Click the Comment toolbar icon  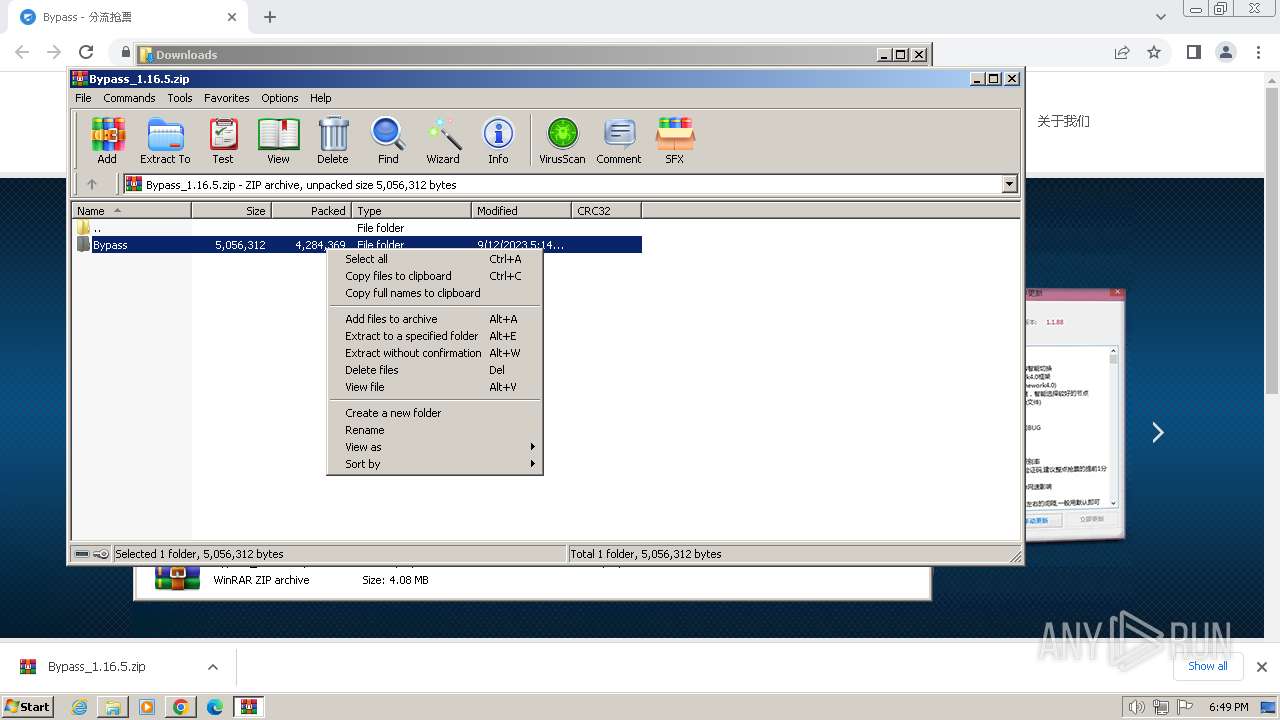619,140
